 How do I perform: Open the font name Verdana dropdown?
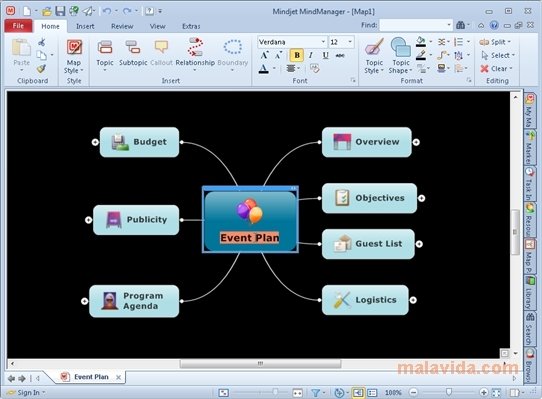click(x=323, y=42)
